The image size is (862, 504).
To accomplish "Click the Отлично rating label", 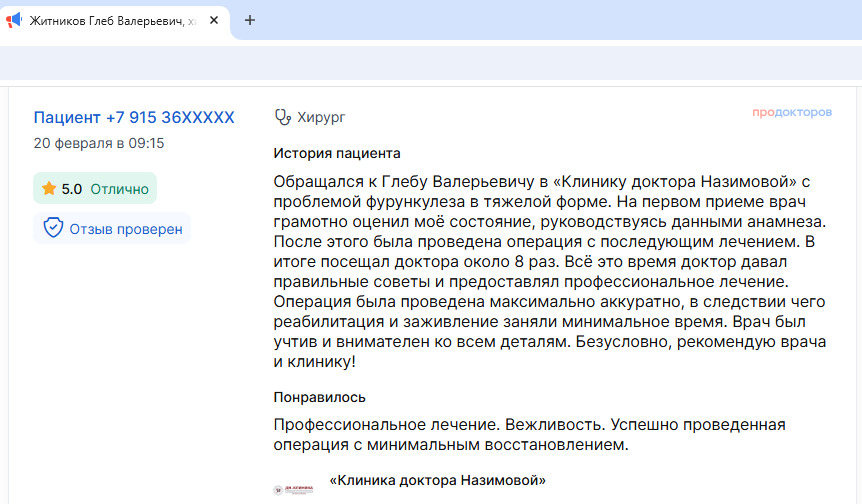I will 119,188.
